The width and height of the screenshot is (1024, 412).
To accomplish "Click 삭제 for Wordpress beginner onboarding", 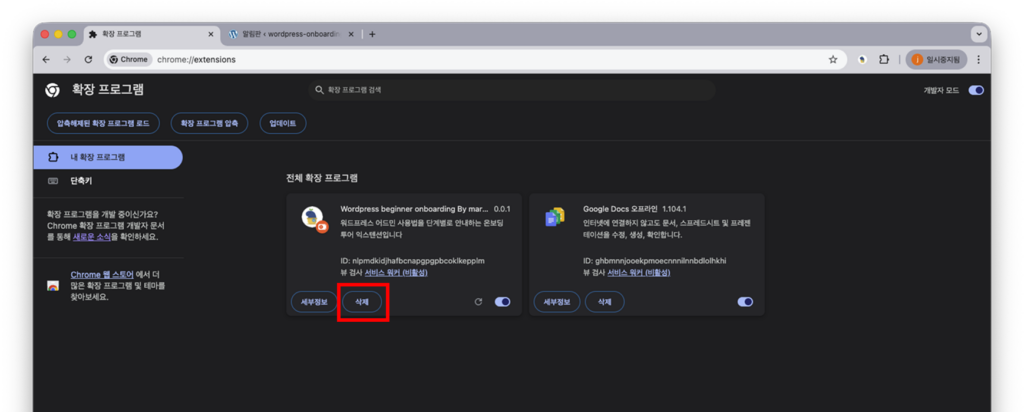I will [362, 301].
